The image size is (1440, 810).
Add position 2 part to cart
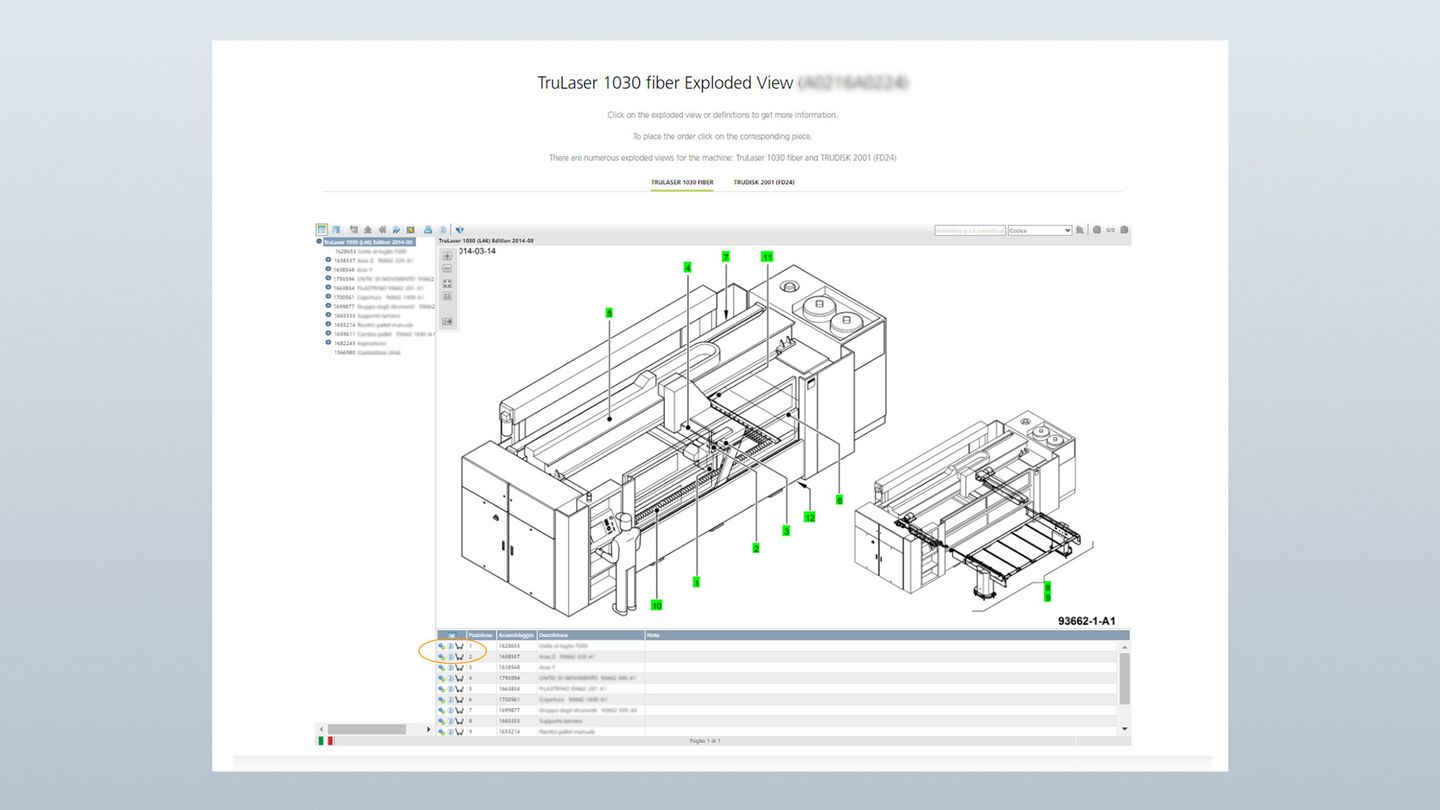click(x=459, y=657)
